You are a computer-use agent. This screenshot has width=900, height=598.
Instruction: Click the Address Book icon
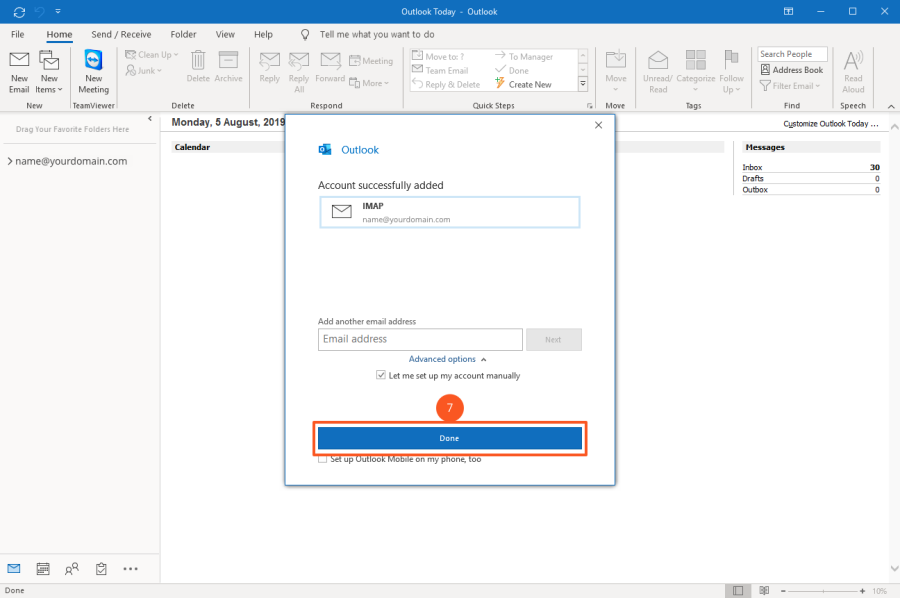pos(791,70)
